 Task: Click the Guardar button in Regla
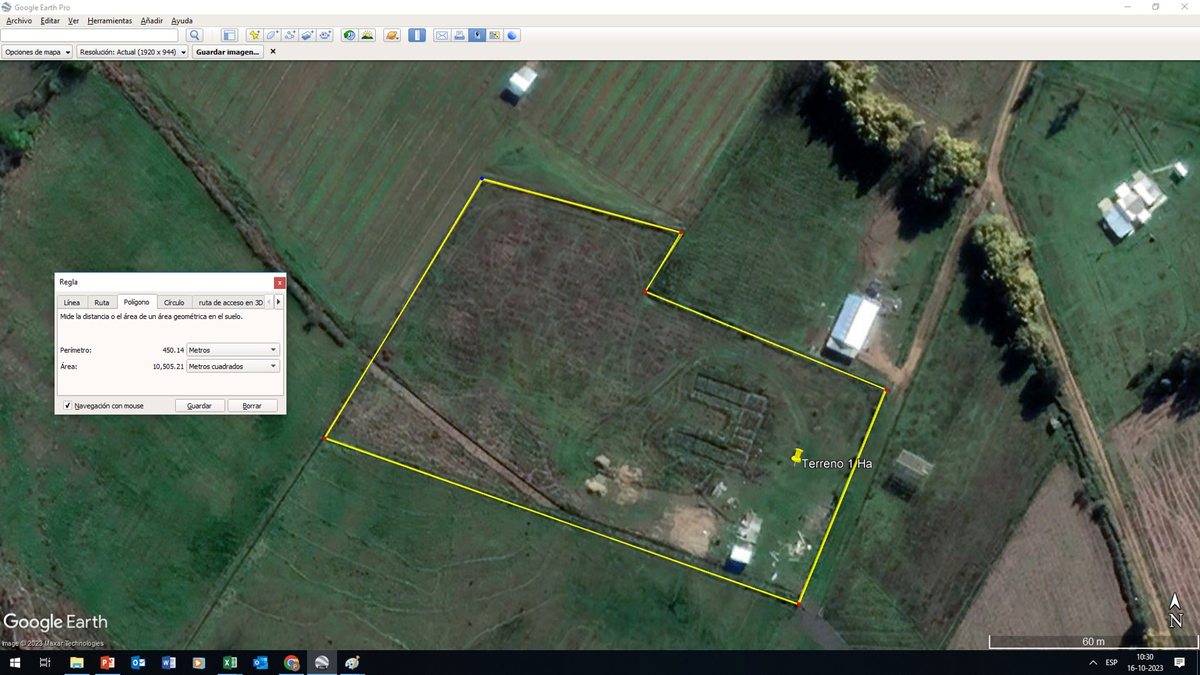[199, 406]
